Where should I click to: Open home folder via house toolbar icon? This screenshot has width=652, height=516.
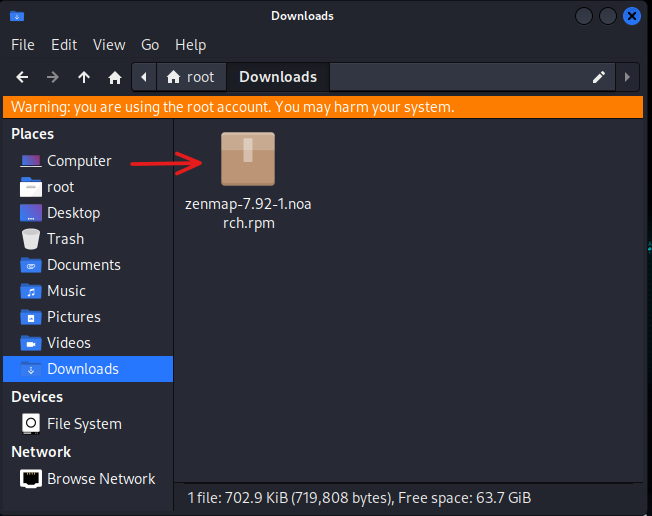coord(115,77)
